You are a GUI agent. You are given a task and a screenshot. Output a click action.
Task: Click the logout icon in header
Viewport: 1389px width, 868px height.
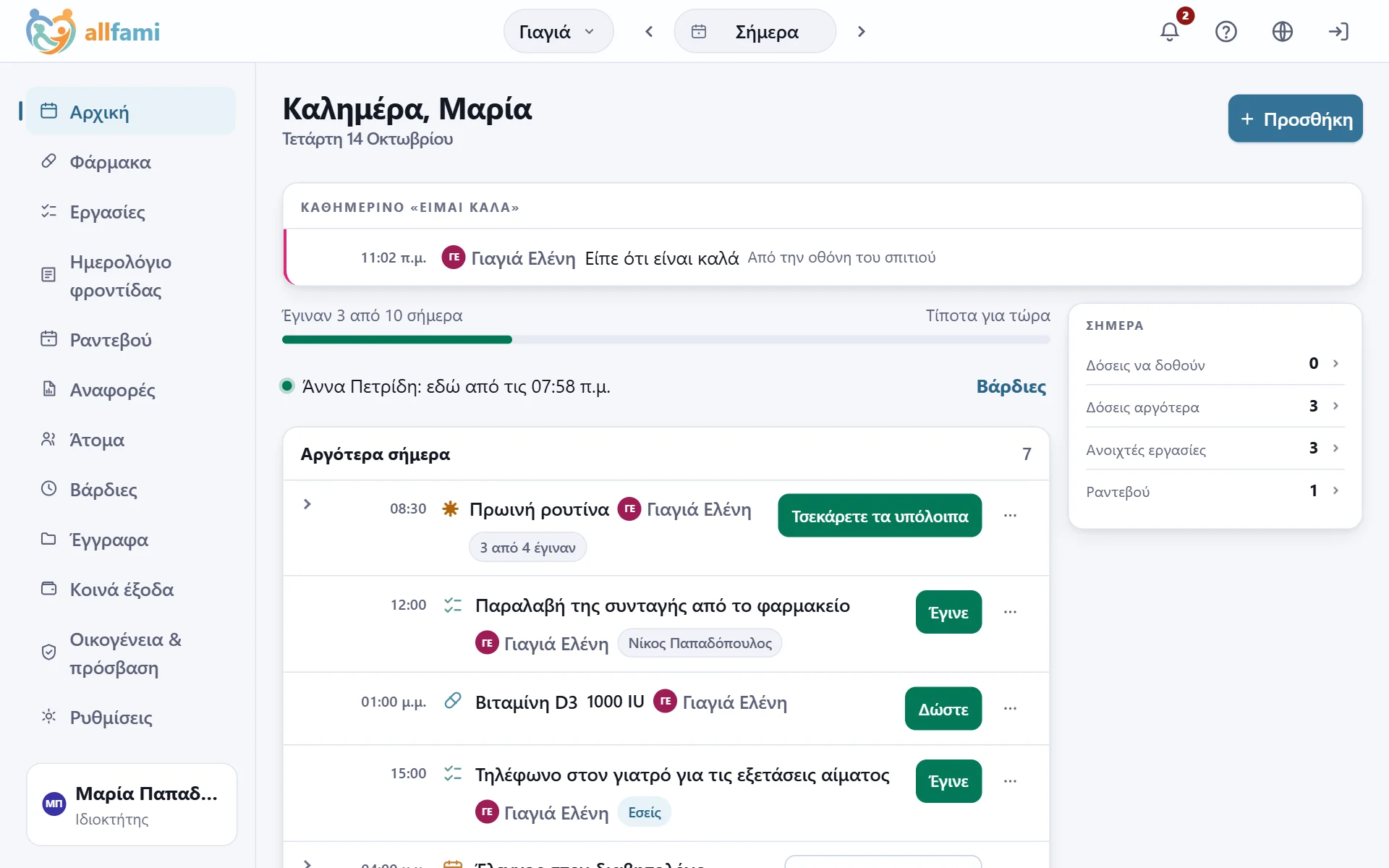[x=1339, y=32]
